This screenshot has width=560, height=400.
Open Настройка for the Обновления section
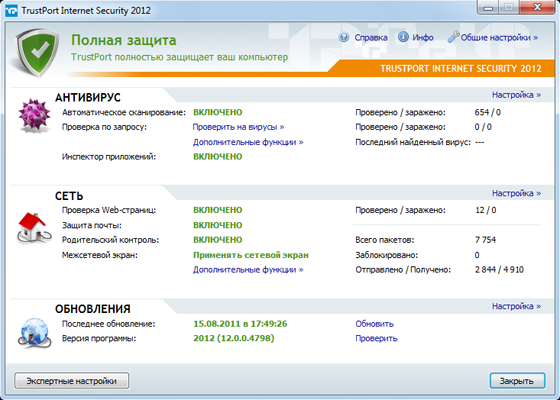516,306
